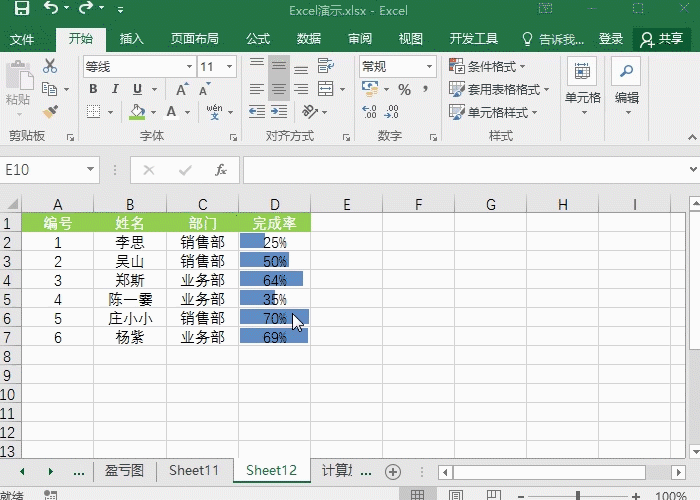Expand the 单元格样式 cell styles menu

click(493, 112)
